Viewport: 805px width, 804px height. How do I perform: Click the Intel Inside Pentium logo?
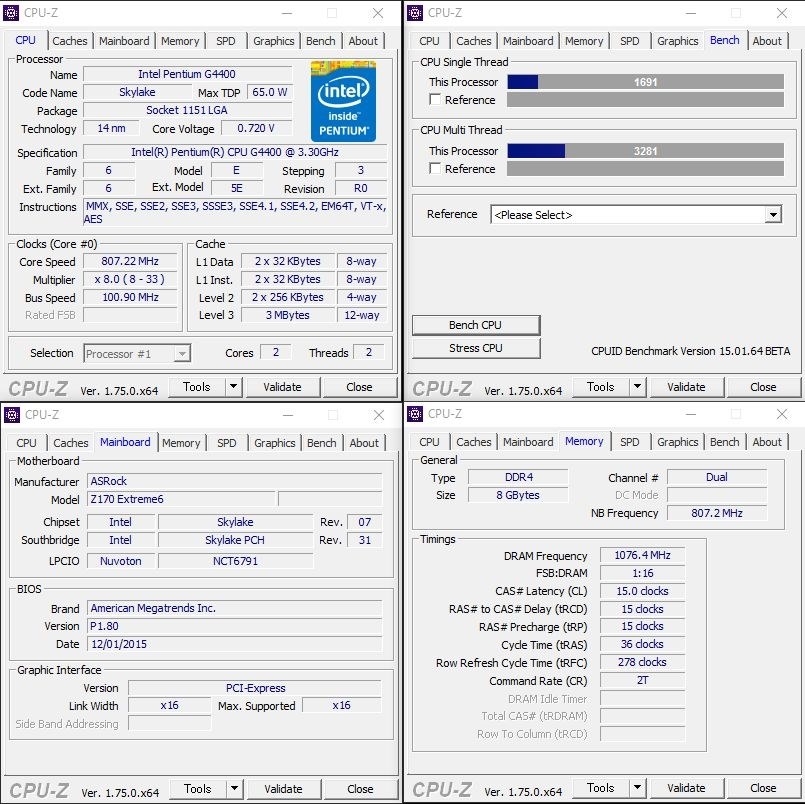(343, 101)
